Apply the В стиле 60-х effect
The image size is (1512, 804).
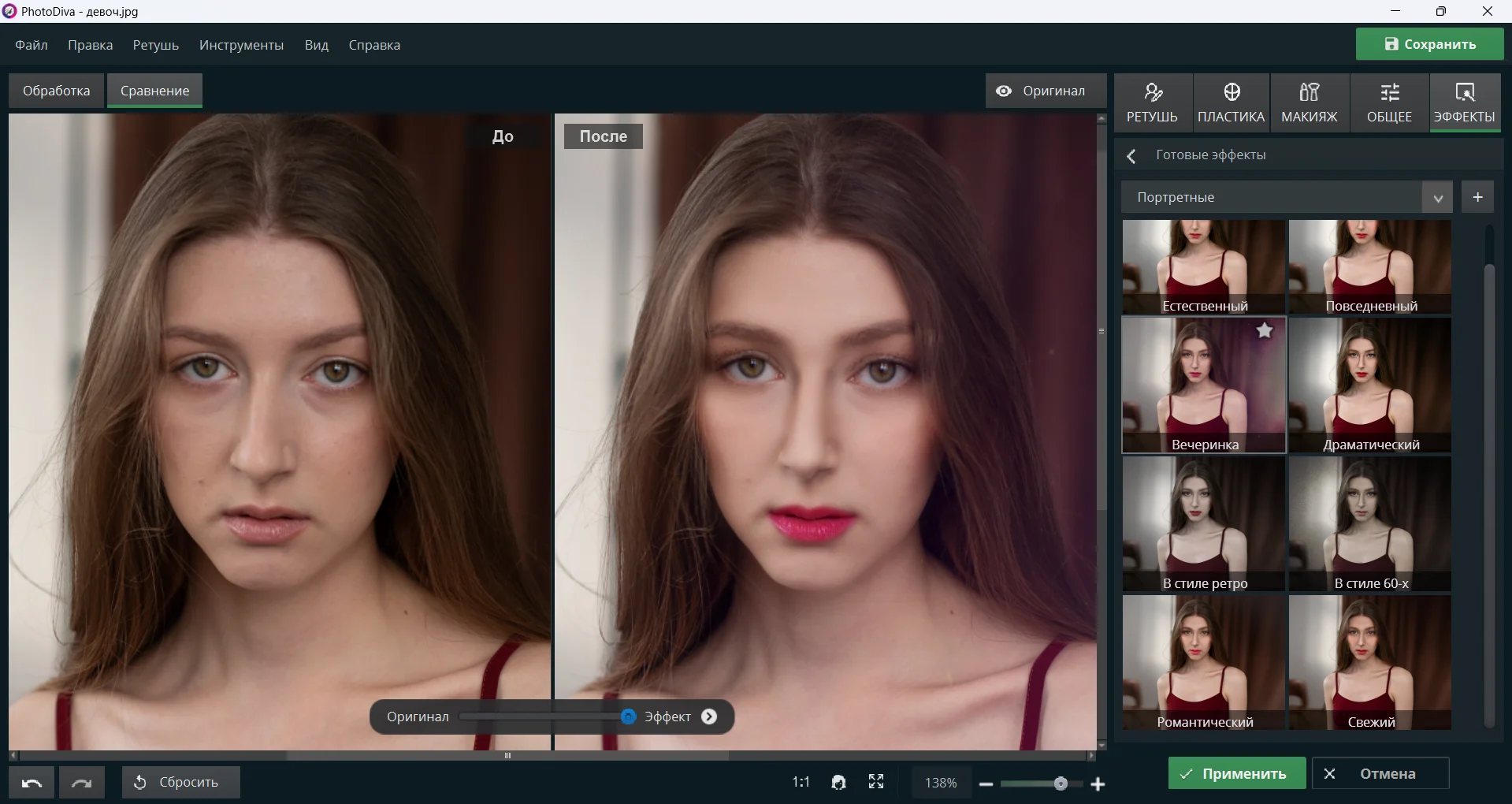[x=1370, y=523]
